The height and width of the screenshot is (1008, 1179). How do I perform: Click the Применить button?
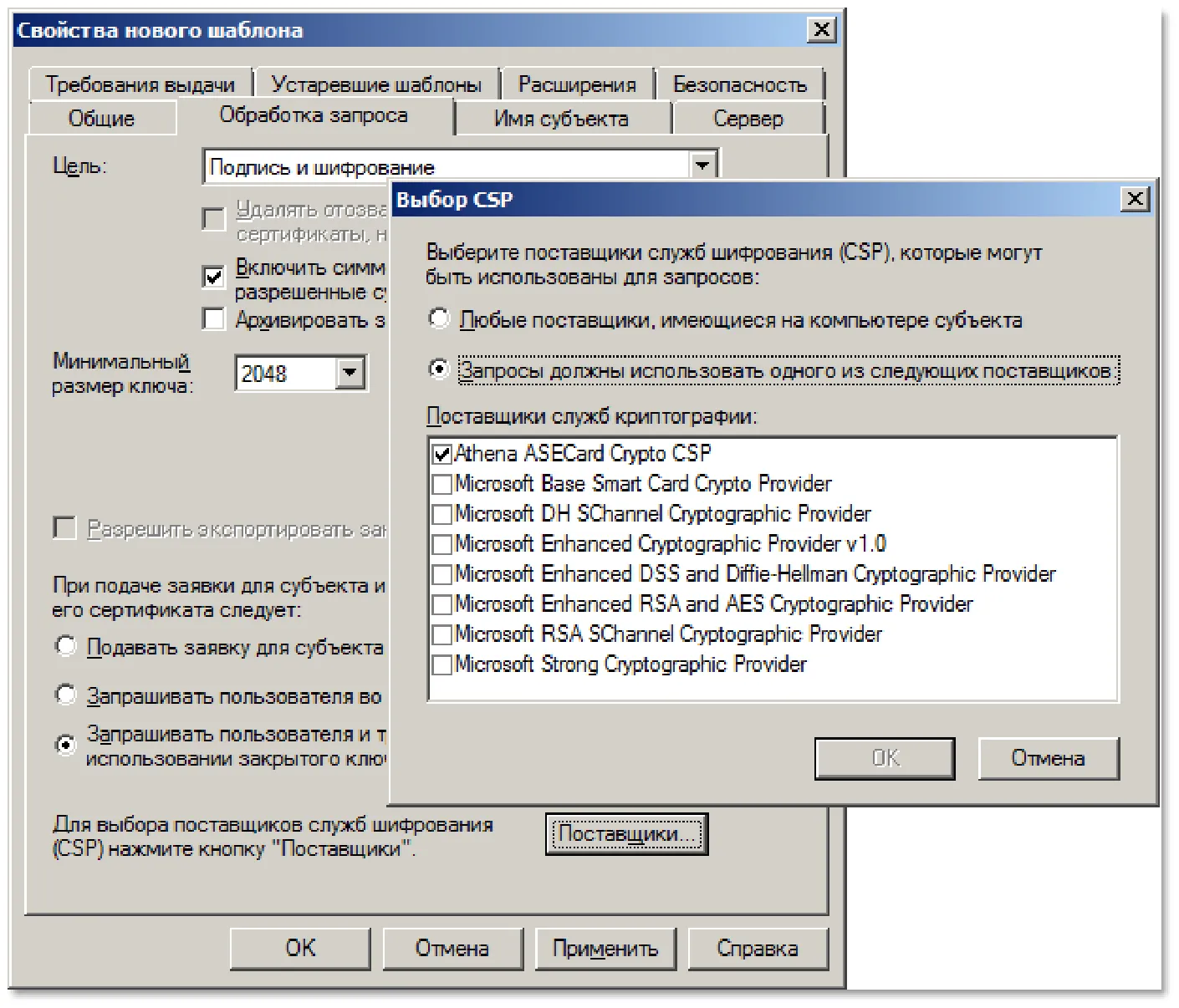[x=605, y=948]
